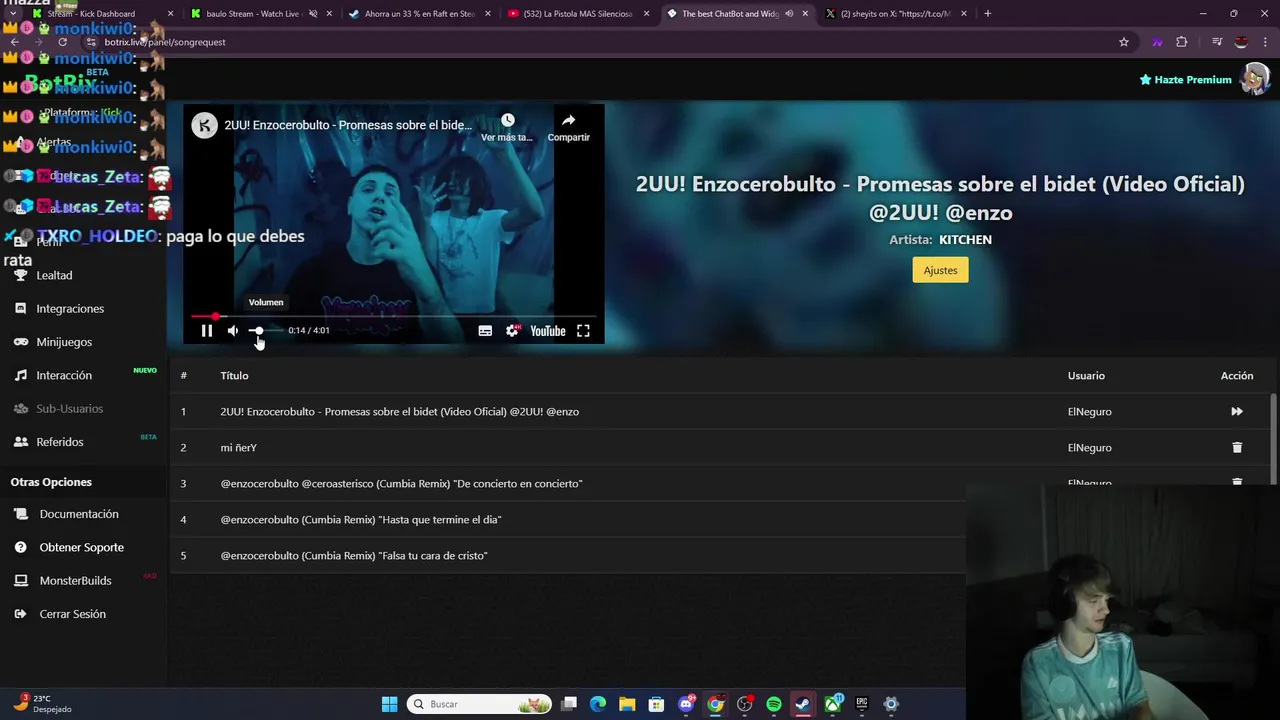Switch to La Pistola YouTube tab
The image size is (1280, 720).
pos(577,14)
